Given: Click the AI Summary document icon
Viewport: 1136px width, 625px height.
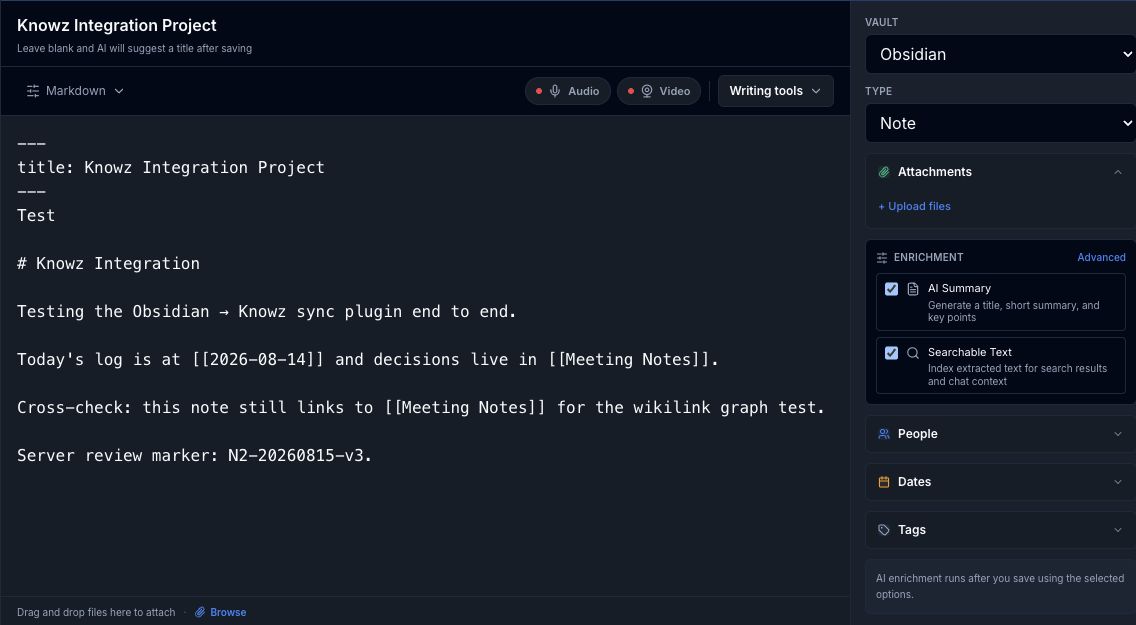Looking at the screenshot, I should (913, 289).
